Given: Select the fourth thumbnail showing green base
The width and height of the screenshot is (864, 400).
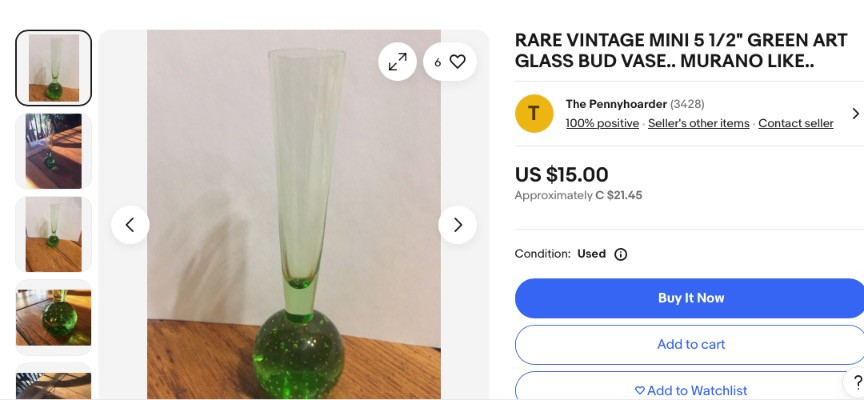Looking at the screenshot, I should (54, 317).
